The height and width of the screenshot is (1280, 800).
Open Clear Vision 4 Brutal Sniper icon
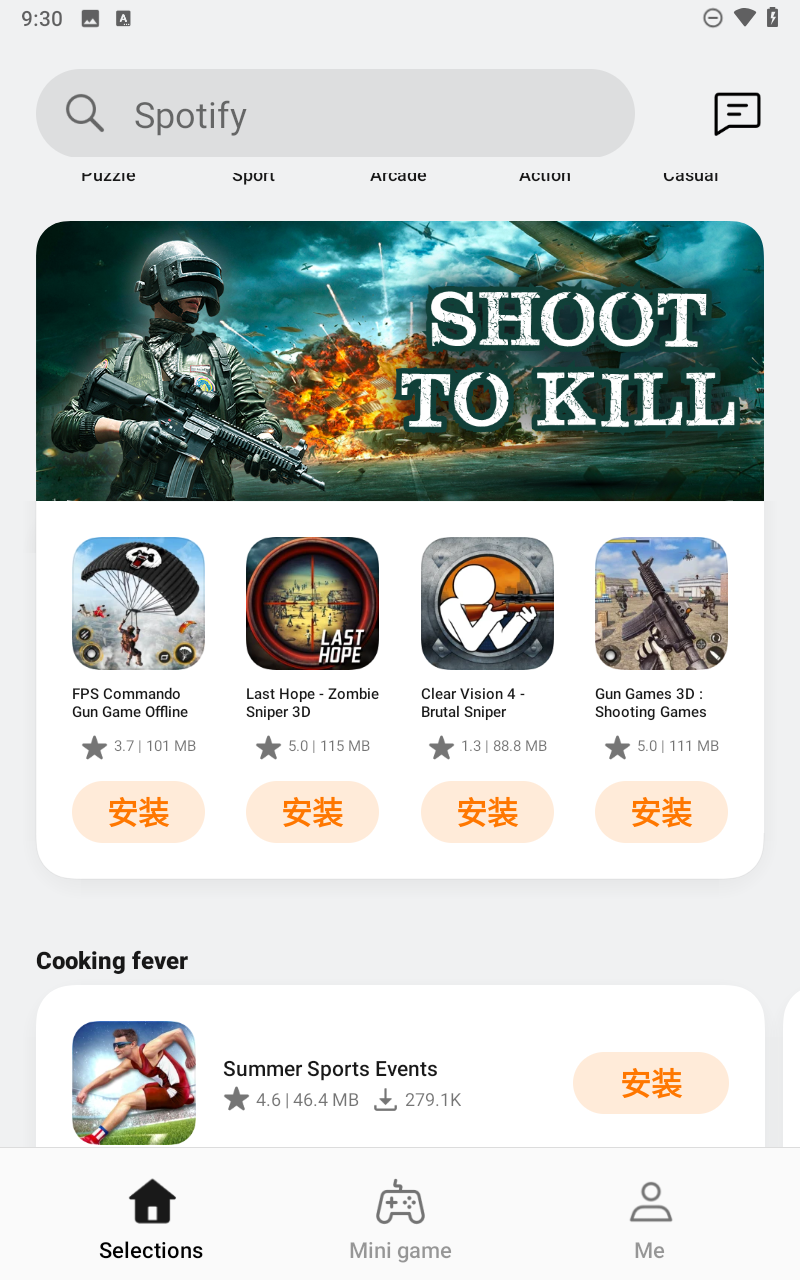[x=487, y=603]
